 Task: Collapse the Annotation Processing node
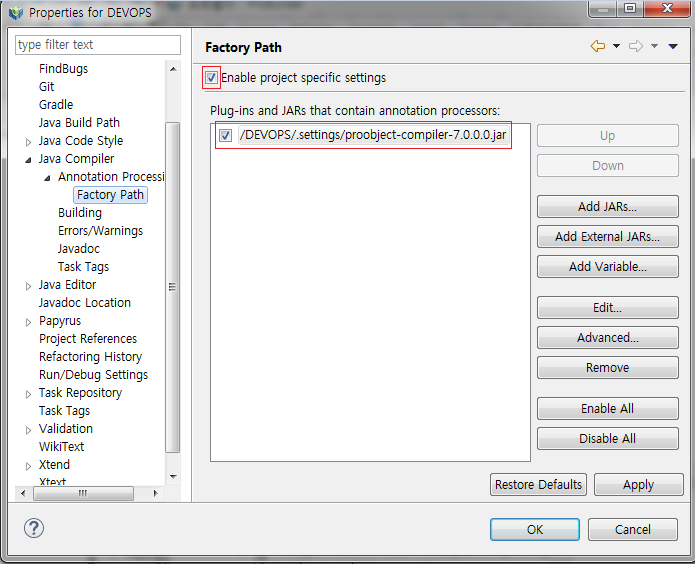coord(47,178)
